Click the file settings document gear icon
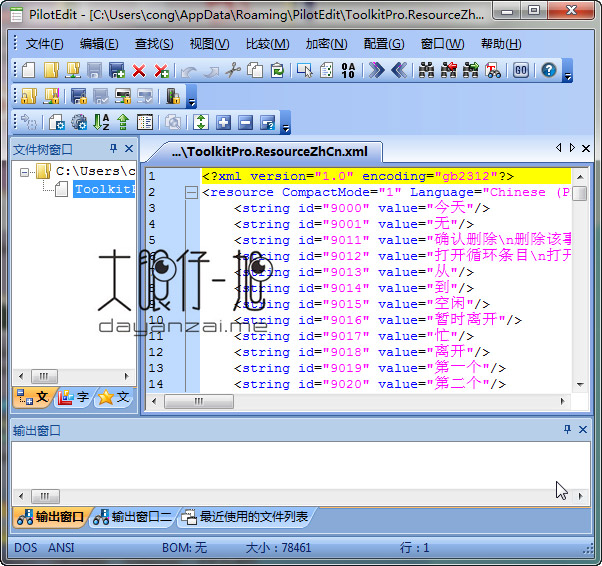This screenshot has height=566, width=602. tap(56, 122)
